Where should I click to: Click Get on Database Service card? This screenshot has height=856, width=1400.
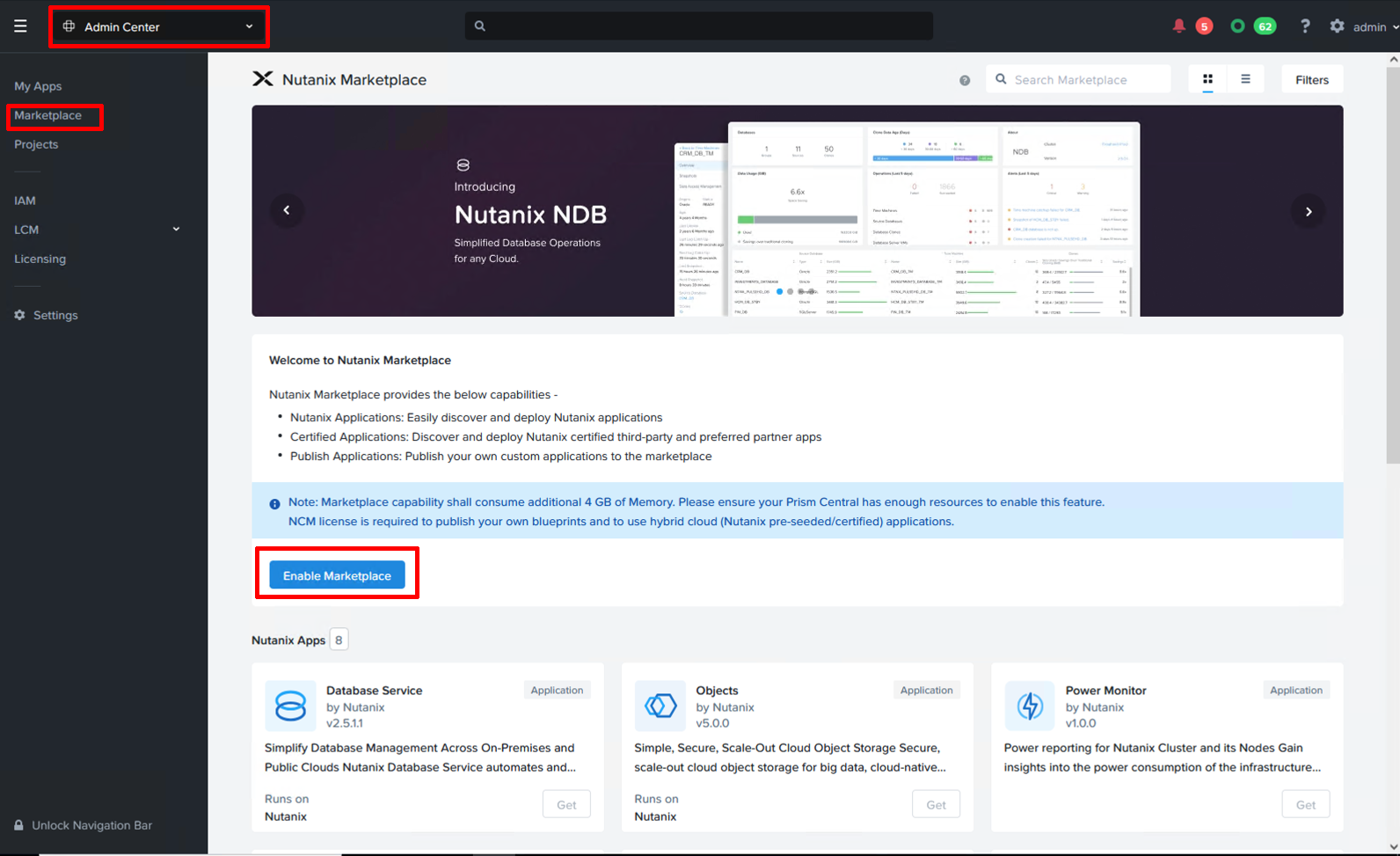[x=566, y=804]
